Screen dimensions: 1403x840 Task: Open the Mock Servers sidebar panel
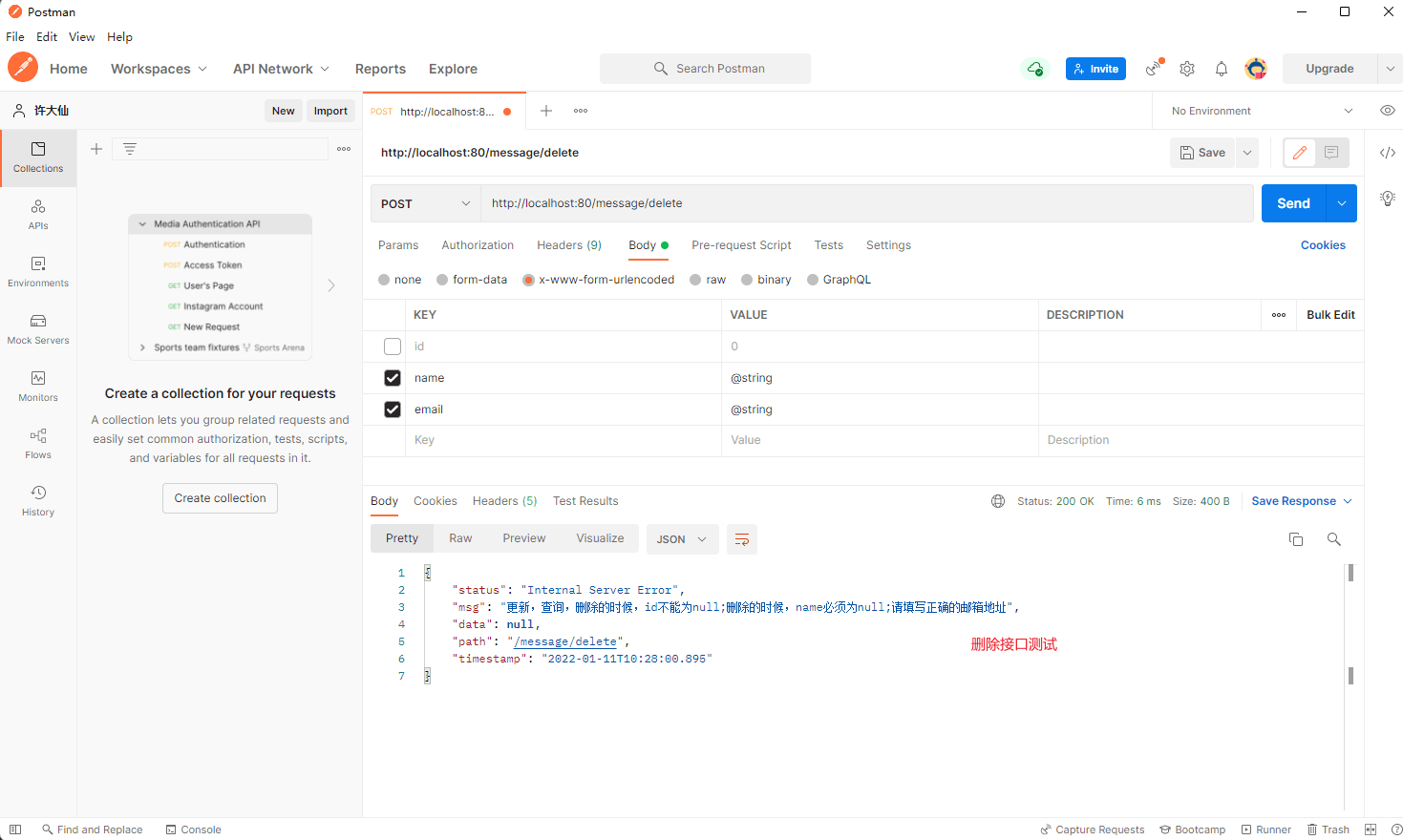pos(38,328)
